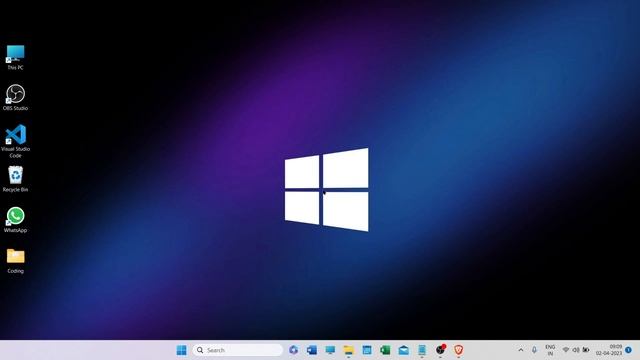Open the taskbar icon between File Explorer and Excel
Viewport: 640px width, 360px height.
(x=367, y=350)
